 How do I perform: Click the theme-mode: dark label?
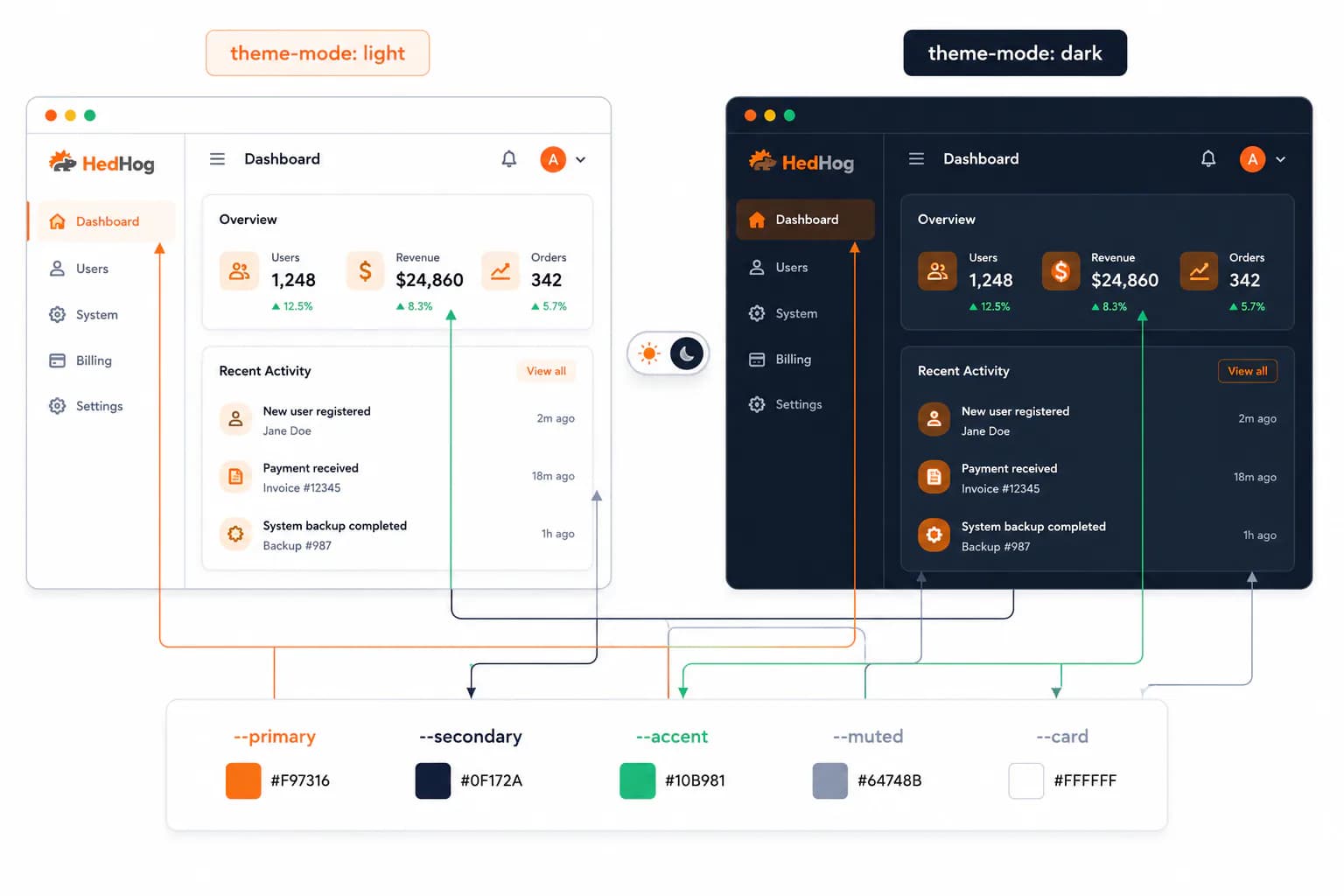tap(1015, 53)
